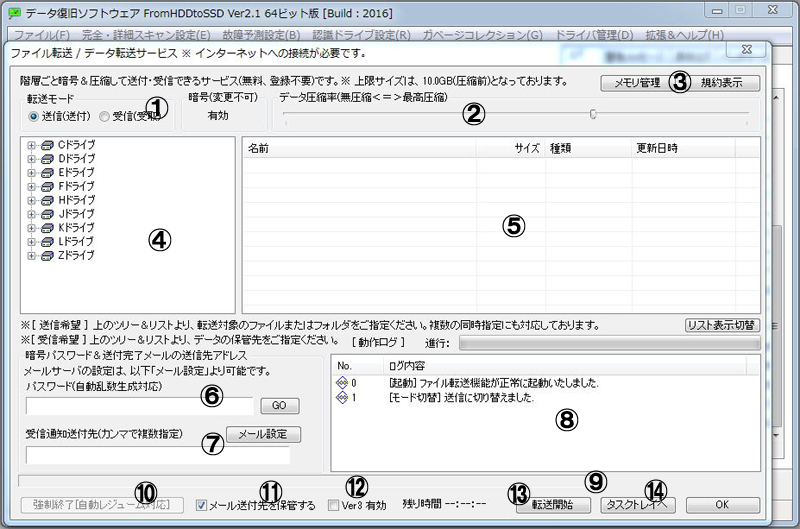Click the 転送開始 button
Viewport: 800px width, 529px height.
tap(553, 505)
